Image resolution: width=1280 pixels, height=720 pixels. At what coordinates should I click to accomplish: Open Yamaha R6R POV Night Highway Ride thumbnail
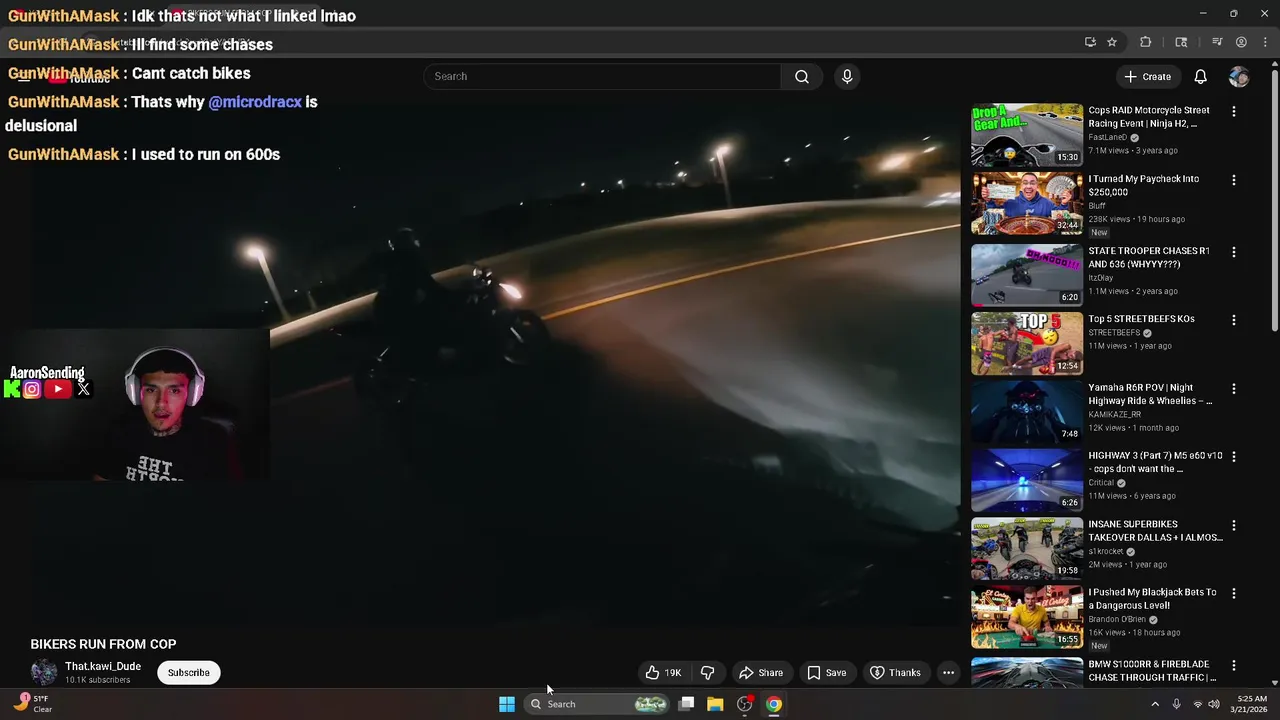click(1027, 412)
